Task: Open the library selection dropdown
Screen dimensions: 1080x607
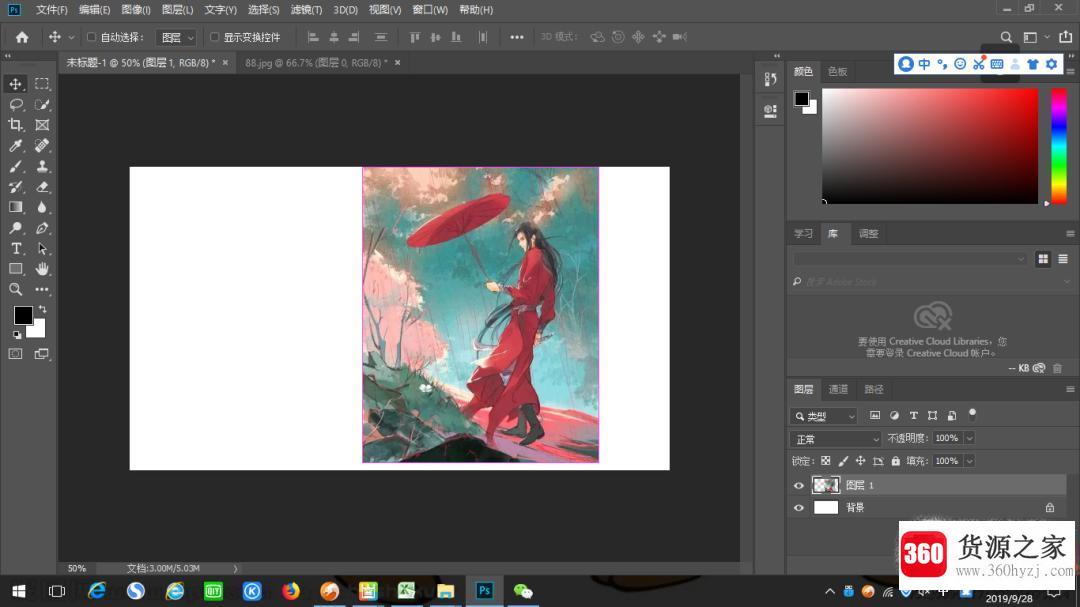Action: (x=909, y=259)
